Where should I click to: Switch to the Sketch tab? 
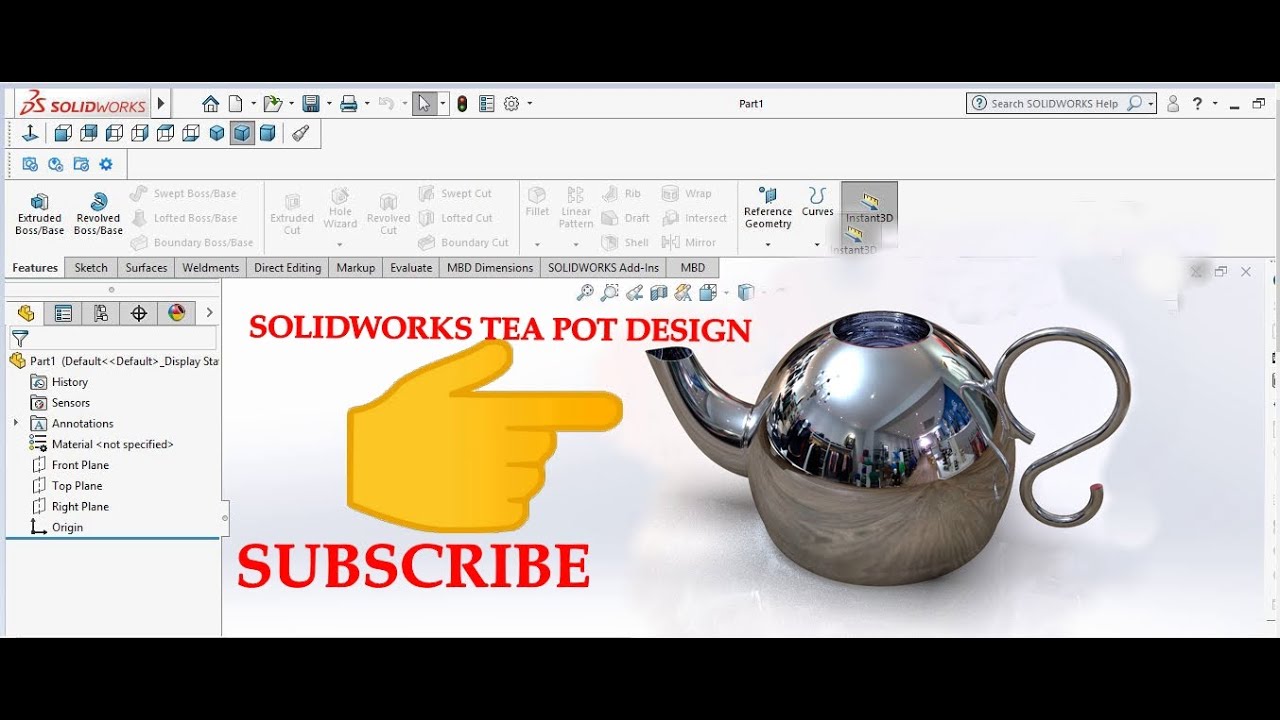point(91,268)
